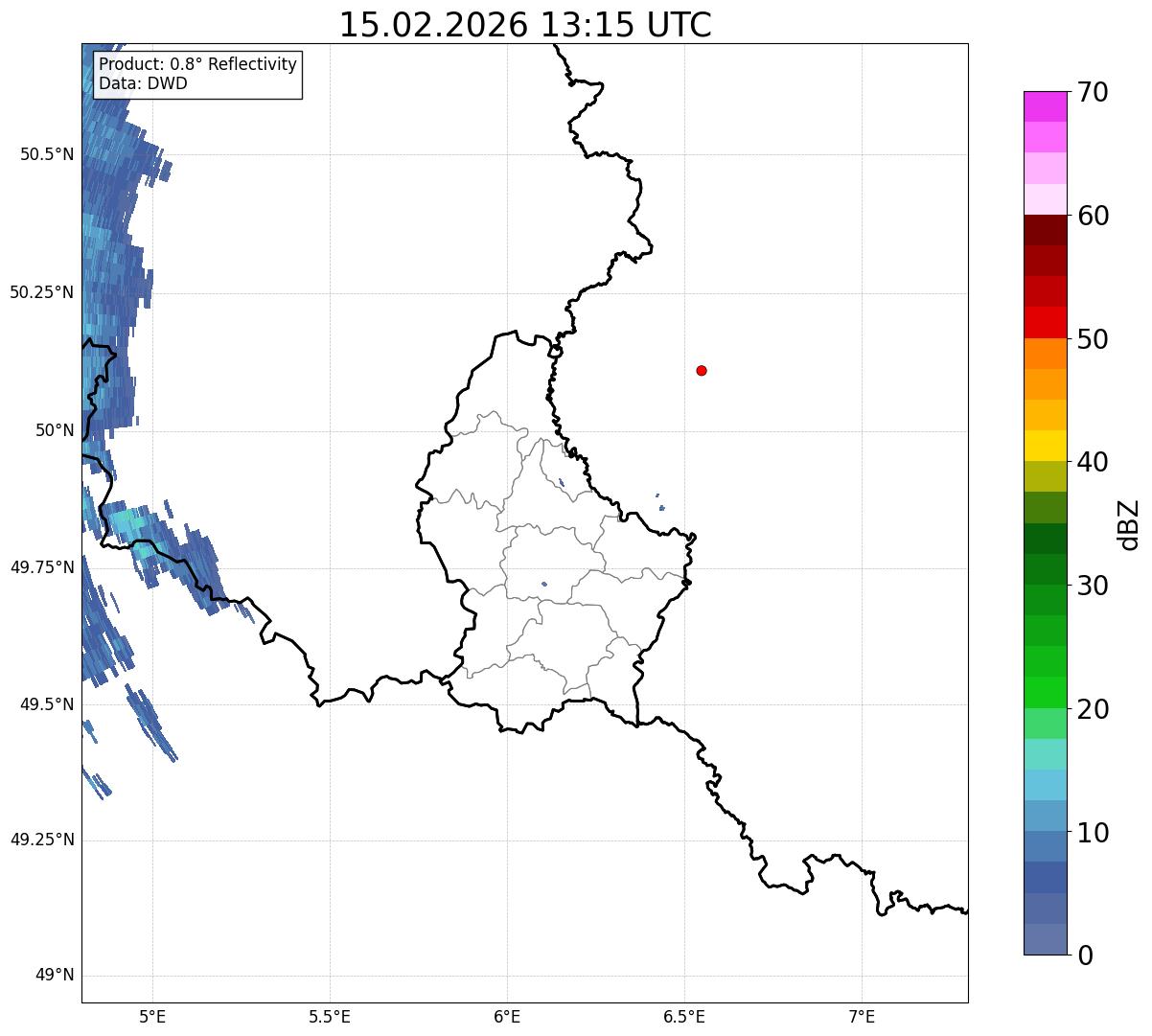
Task: Click the 49.25°N latitude label
Action: coord(42,840)
